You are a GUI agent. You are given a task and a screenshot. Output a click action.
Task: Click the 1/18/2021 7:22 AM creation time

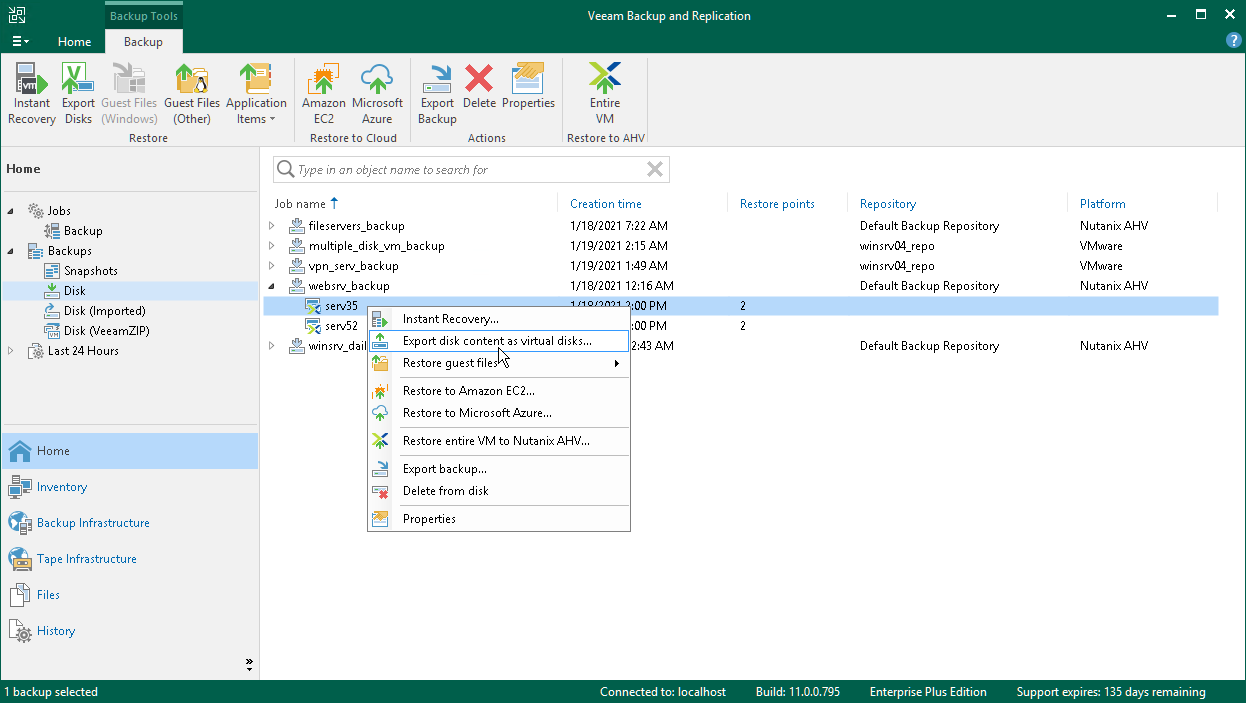coord(619,226)
